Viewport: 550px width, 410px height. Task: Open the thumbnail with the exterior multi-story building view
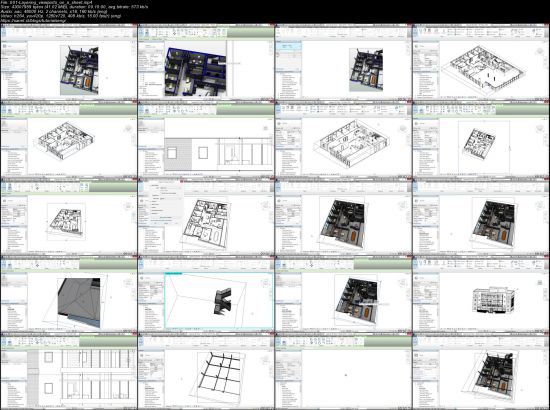click(x=481, y=294)
